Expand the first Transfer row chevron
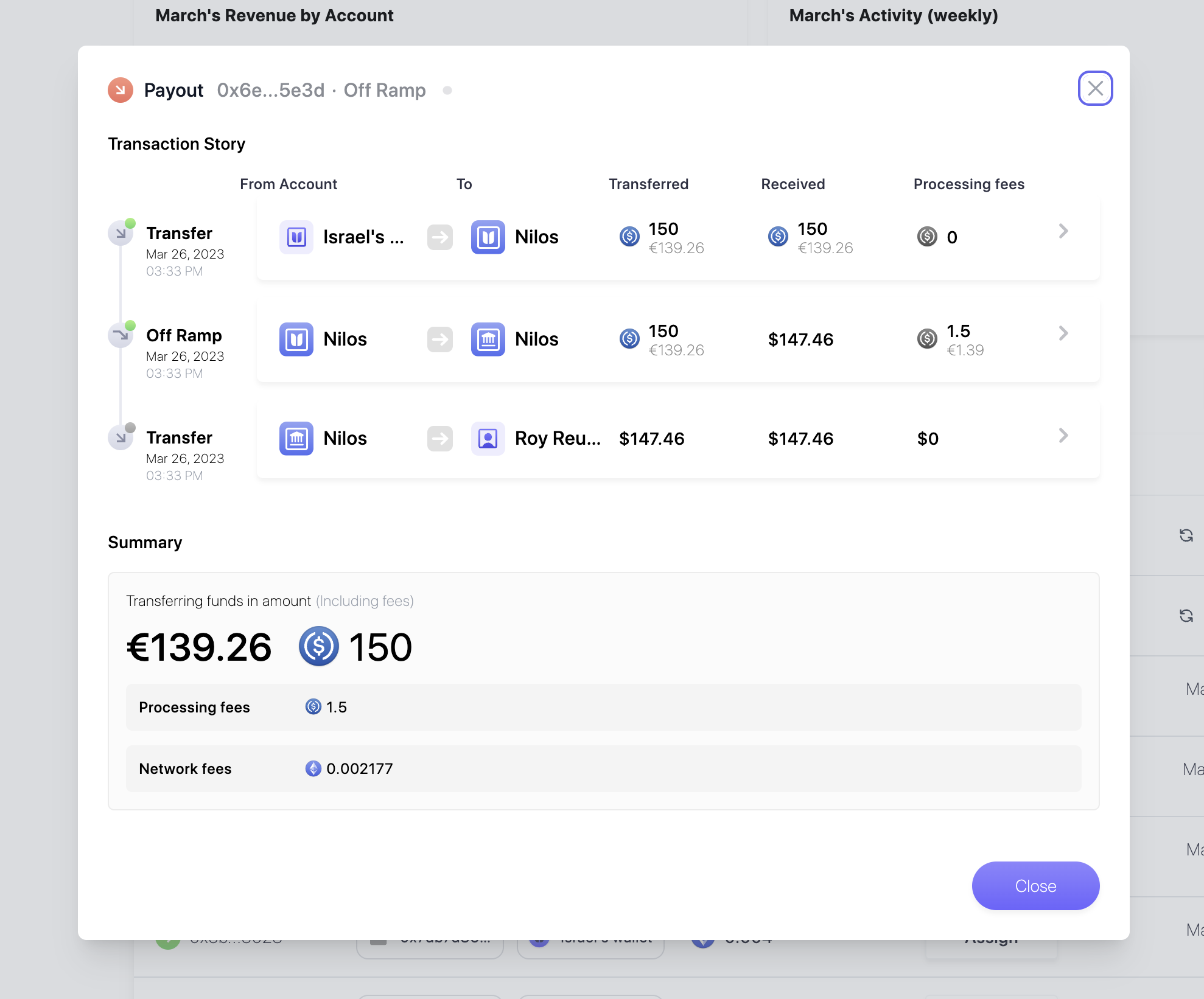This screenshot has height=999, width=1204. 1063,231
